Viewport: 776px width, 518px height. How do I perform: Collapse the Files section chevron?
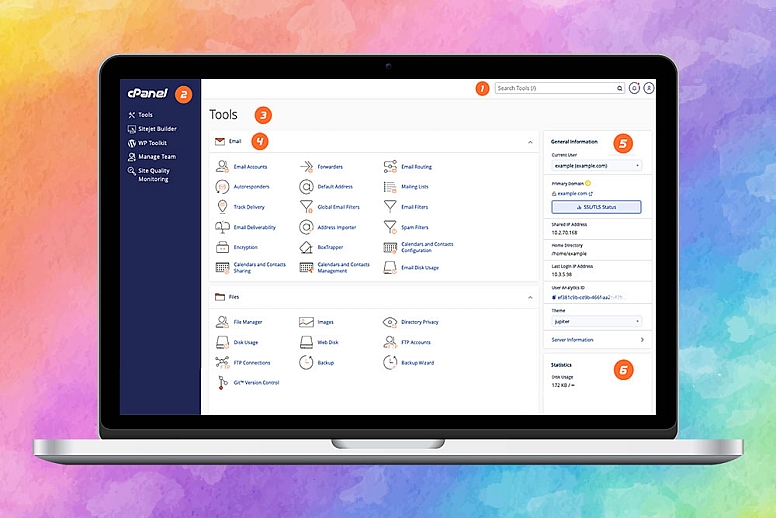[x=530, y=297]
